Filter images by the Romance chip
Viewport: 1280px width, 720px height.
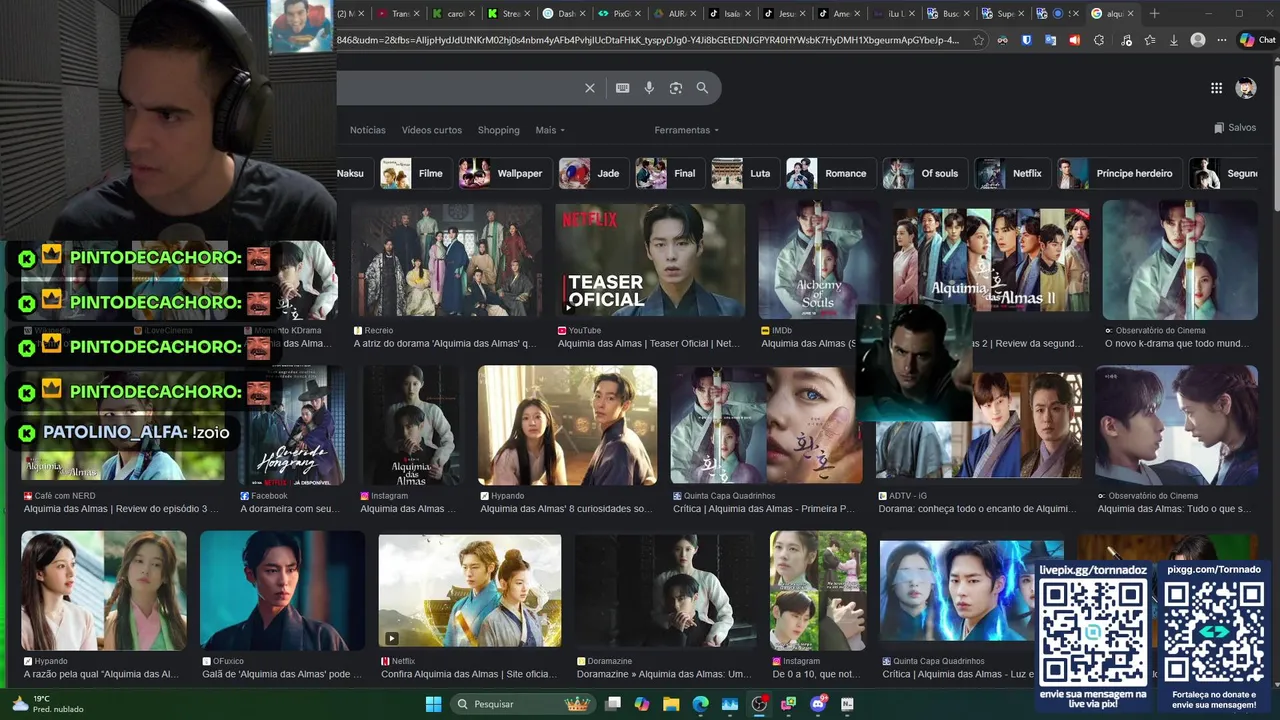tap(829, 173)
